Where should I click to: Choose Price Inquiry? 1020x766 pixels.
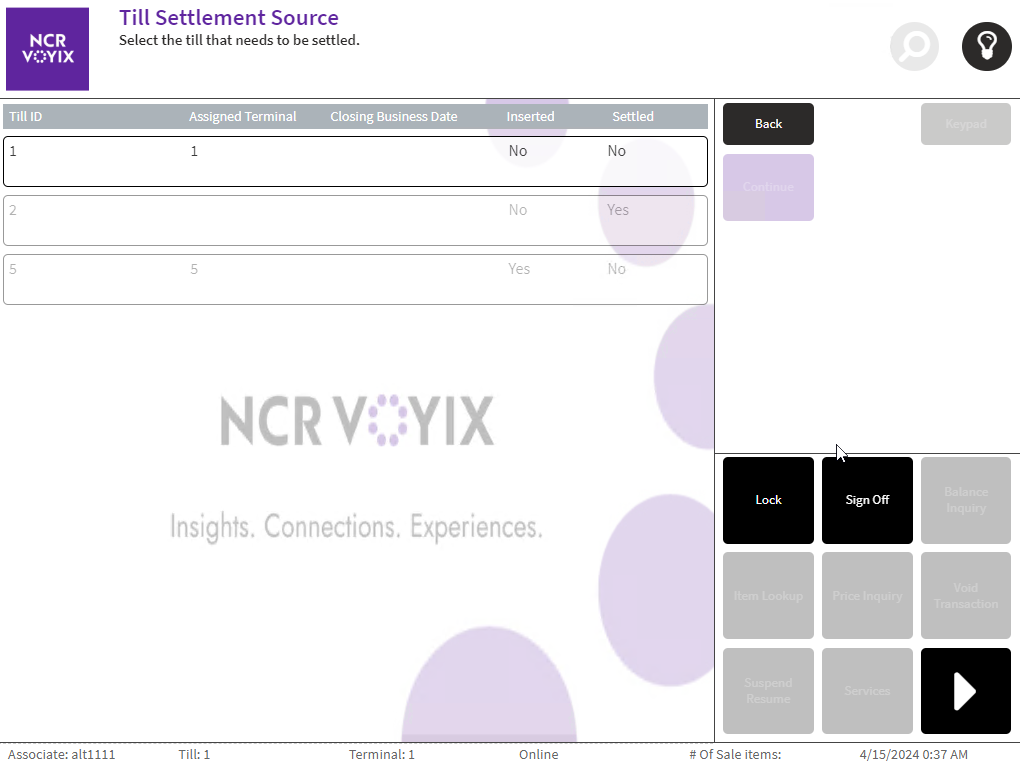pos(867,596)
